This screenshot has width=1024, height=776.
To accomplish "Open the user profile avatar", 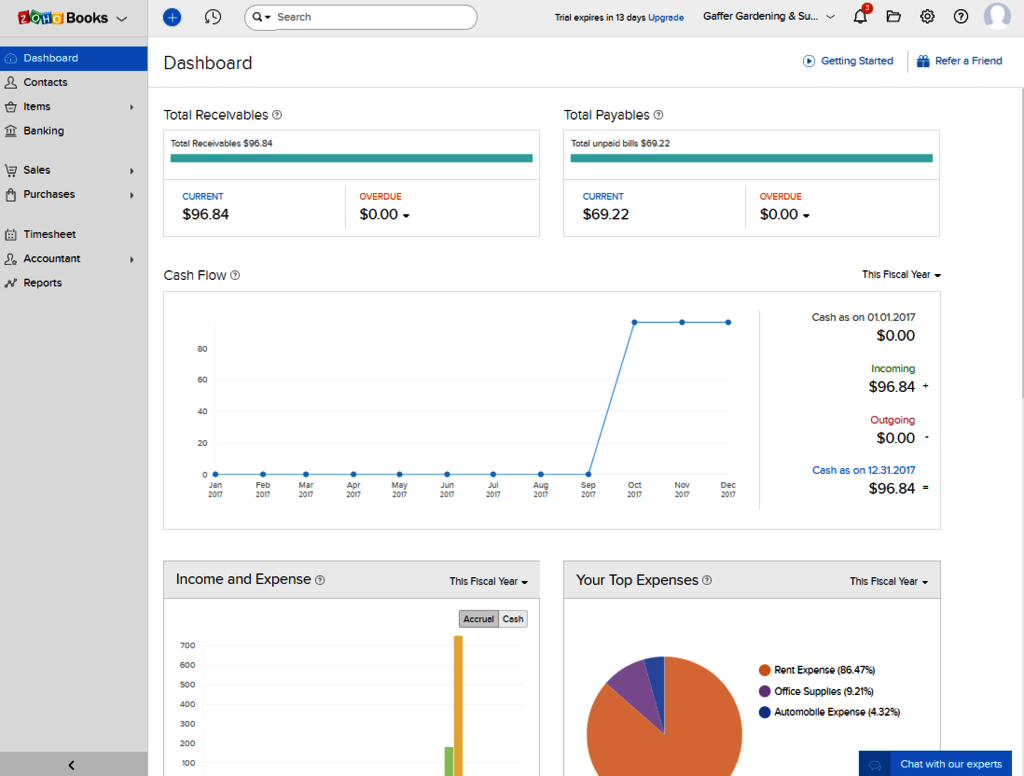I will [997, 16].
